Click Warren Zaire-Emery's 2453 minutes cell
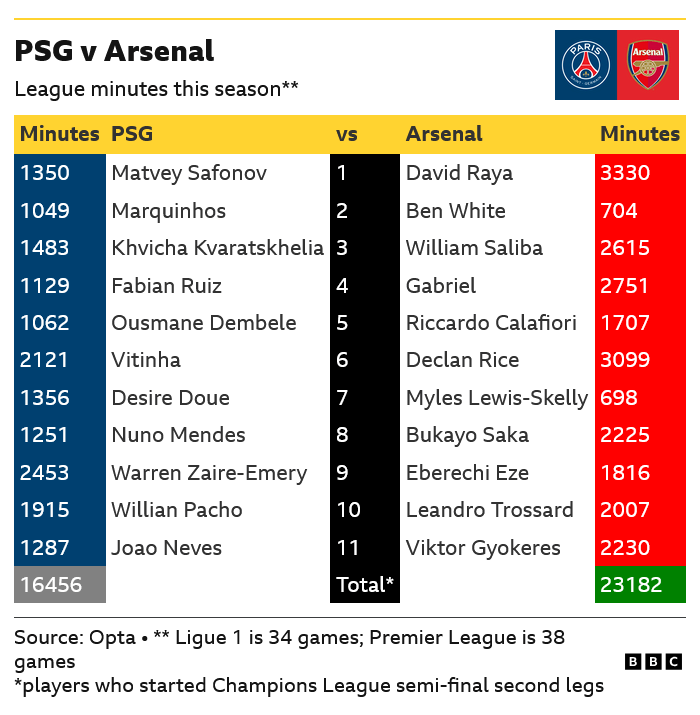 (x=60, y=473)
